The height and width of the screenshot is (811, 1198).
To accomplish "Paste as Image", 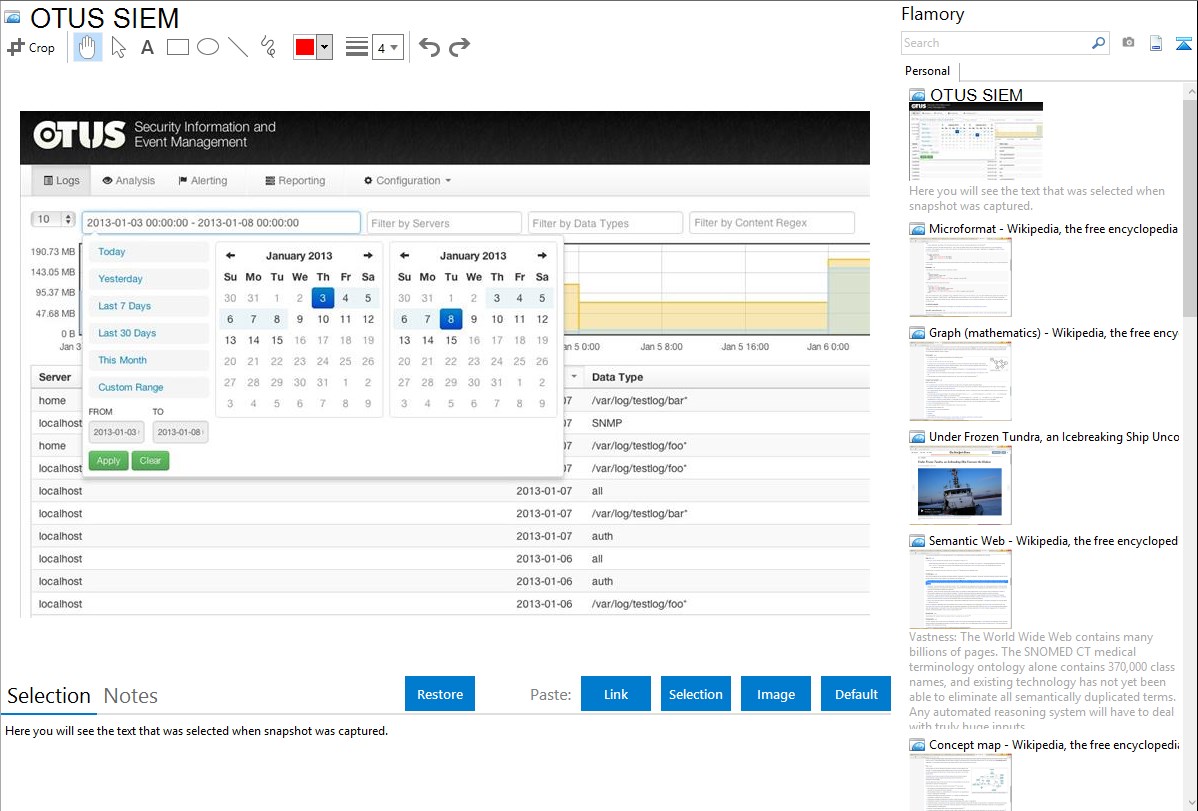I will 775,694.
